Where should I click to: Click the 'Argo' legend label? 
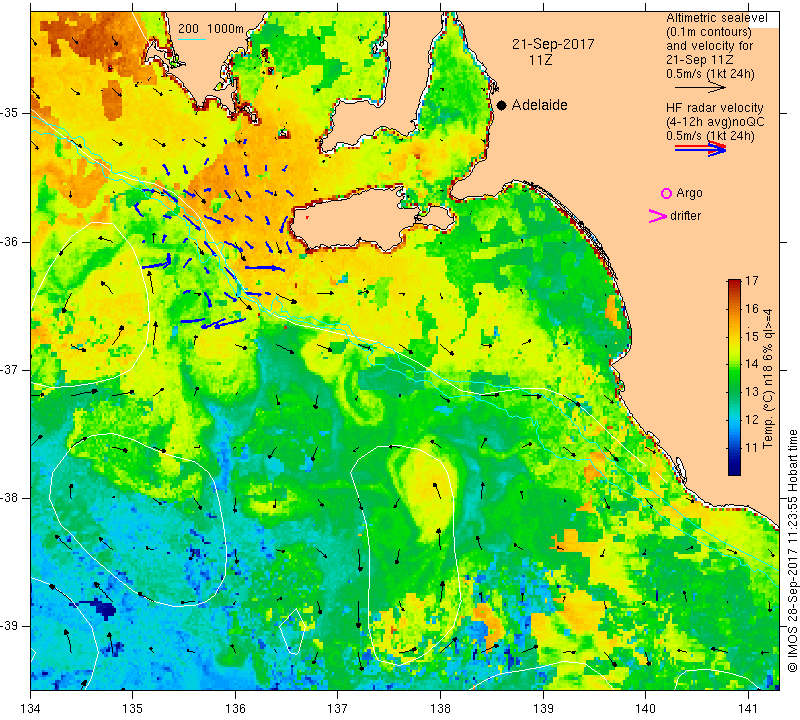coord(689,193)
